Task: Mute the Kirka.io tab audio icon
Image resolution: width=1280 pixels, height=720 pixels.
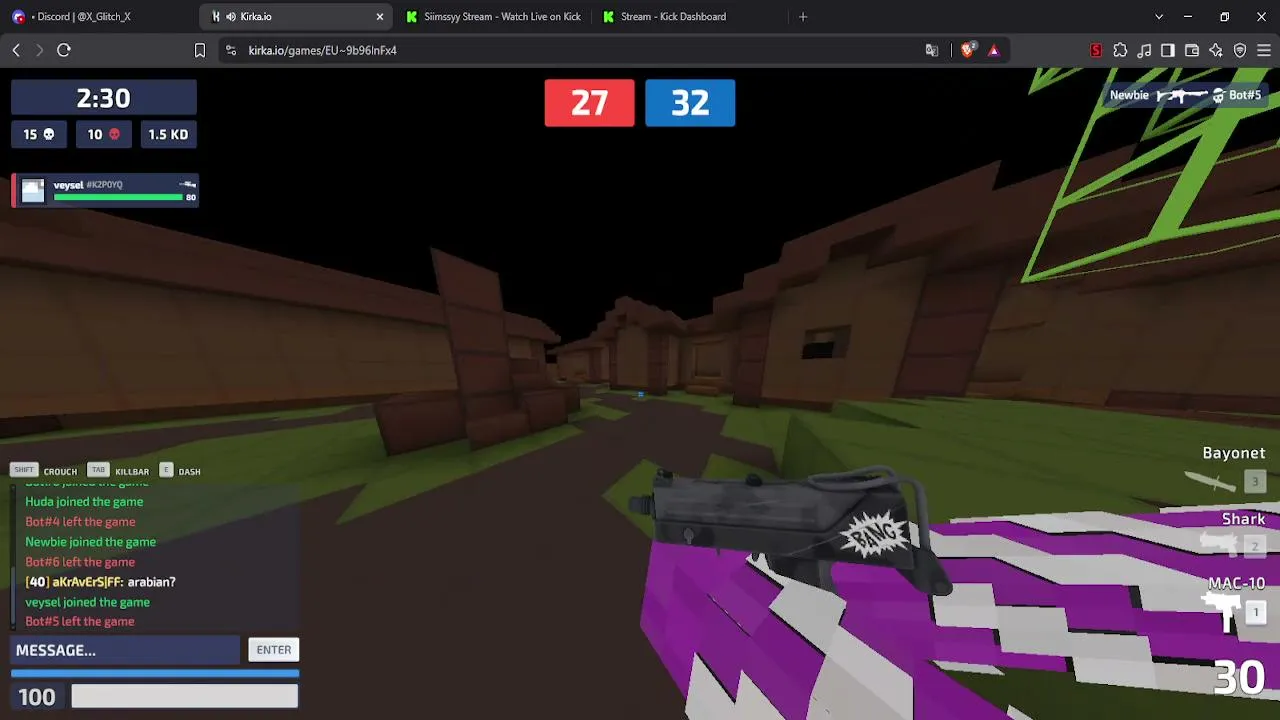Action: pyautogui.click(x=231, y=17)
